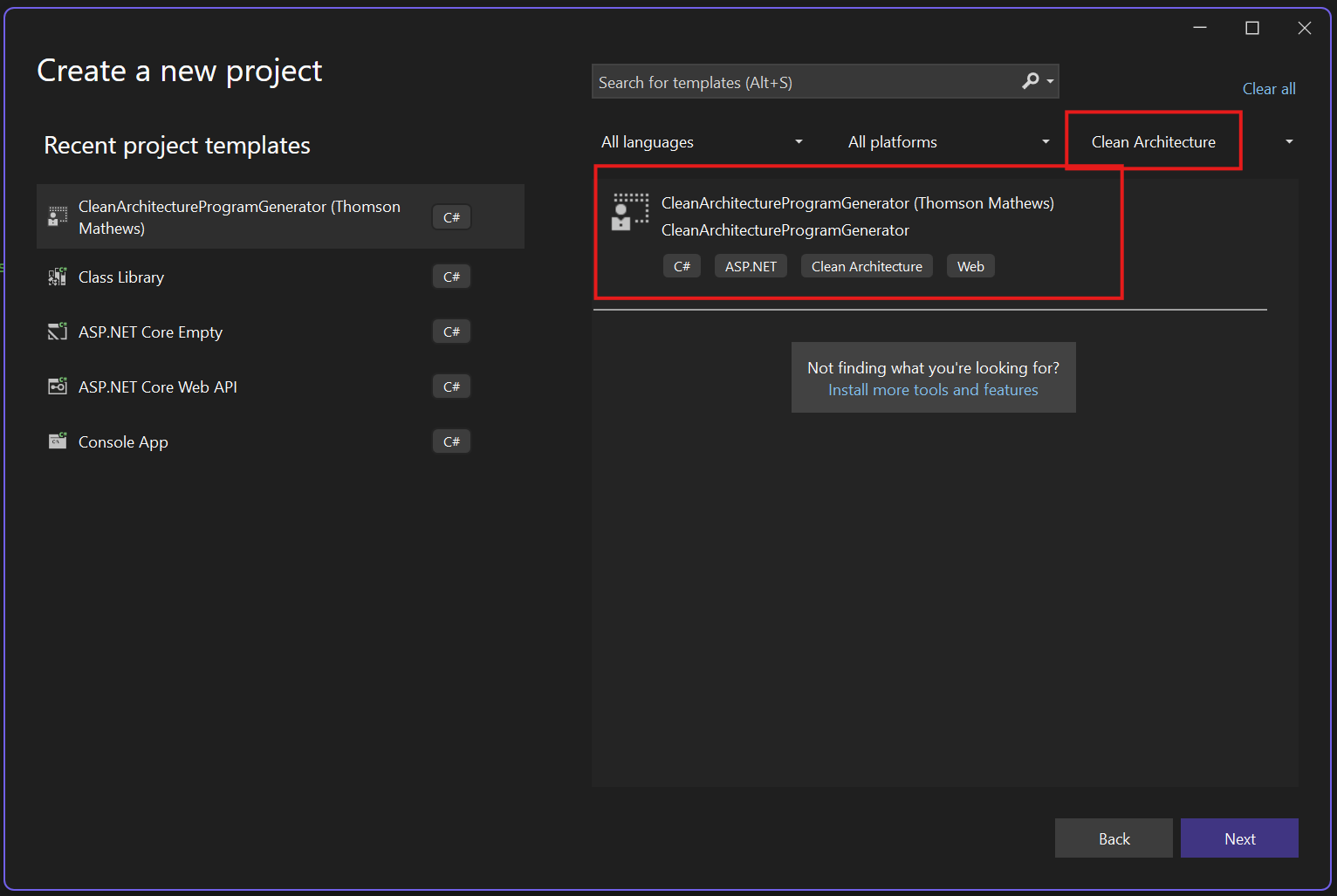1337x896 pixels.
Task: Select the ASP.NET Core Web API template
Action: (280, 386)
